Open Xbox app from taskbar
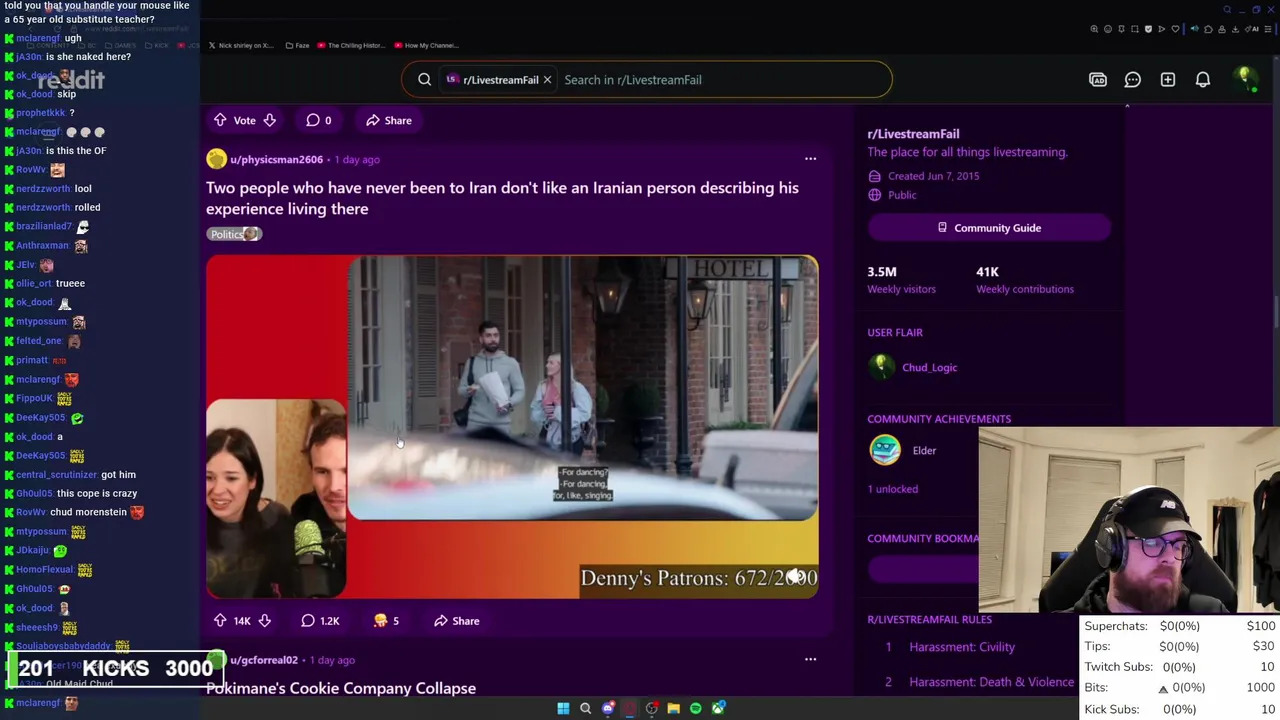Screen dimensions: 1280x720 coord(718,708)
